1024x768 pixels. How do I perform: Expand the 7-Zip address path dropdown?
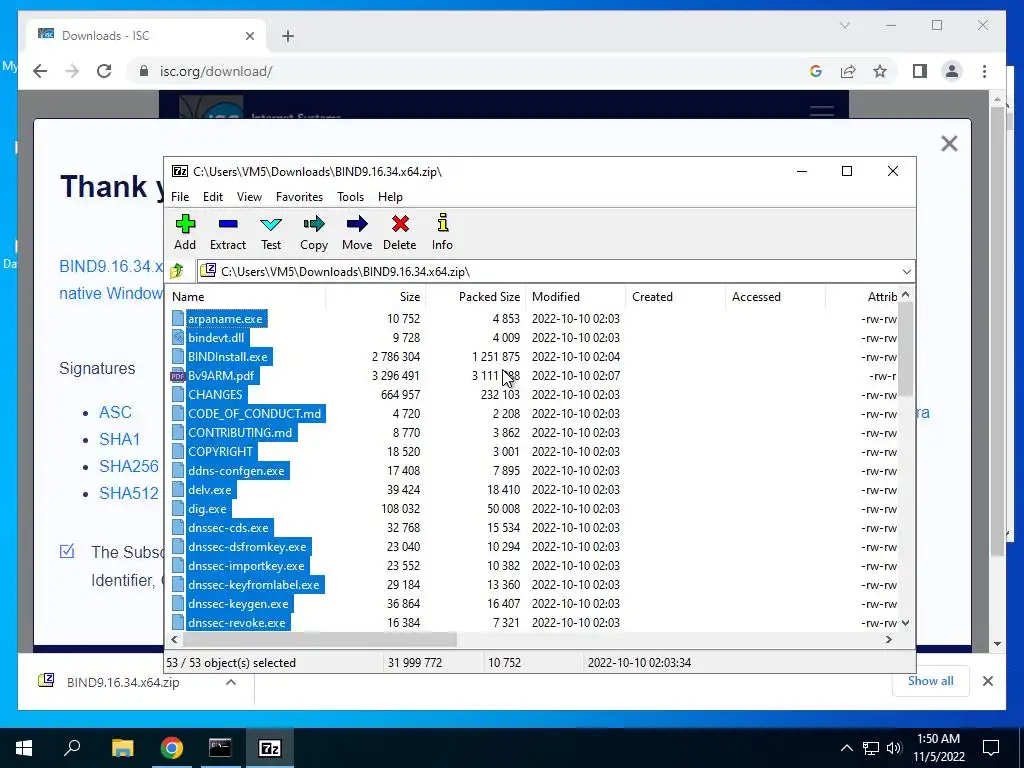(x=906, y=272)
